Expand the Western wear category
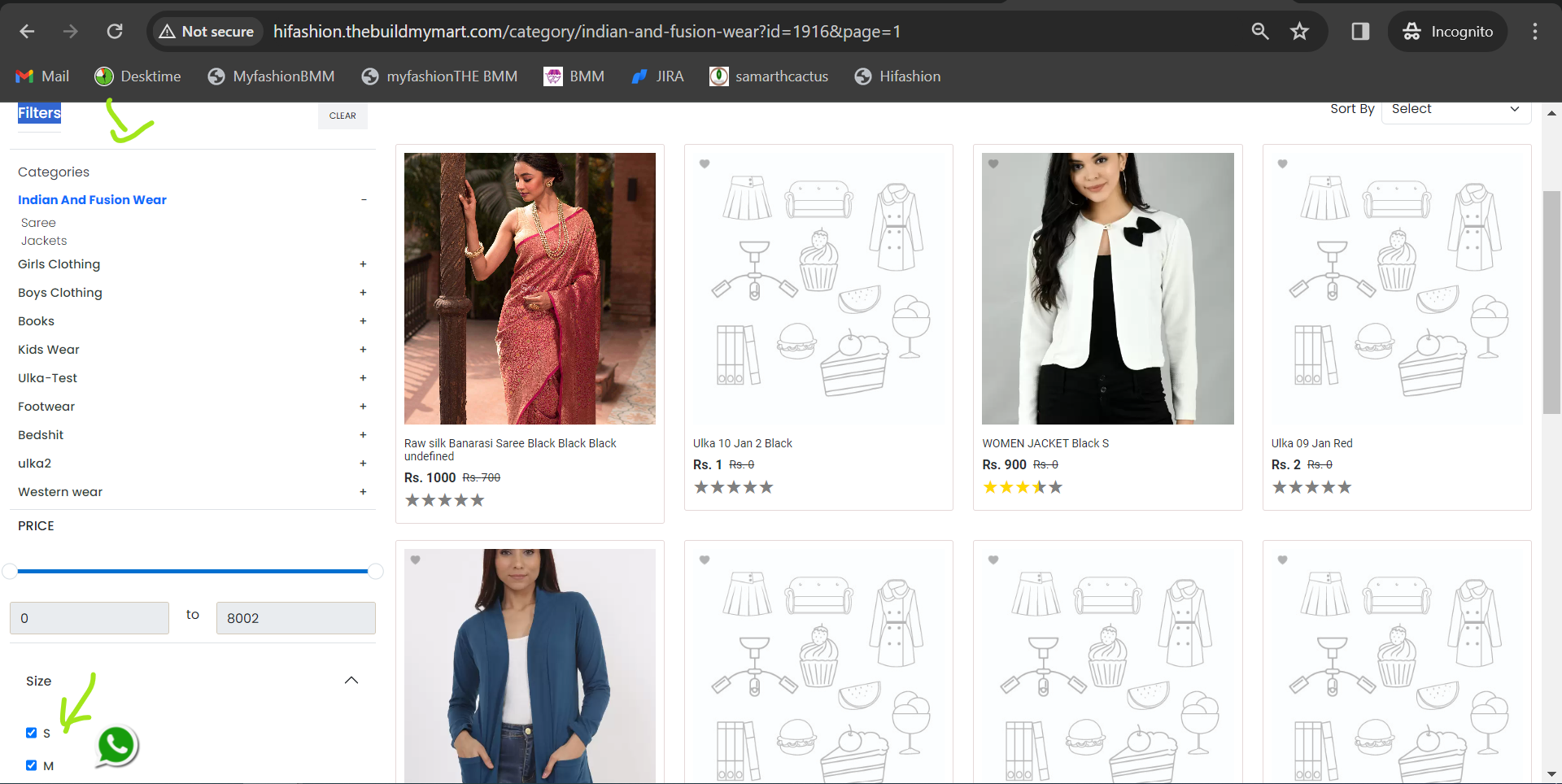 point(364,492)
